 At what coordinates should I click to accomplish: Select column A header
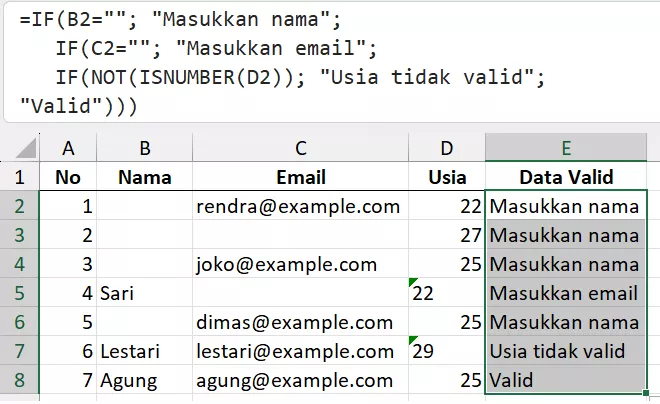[x=68, y=148]
